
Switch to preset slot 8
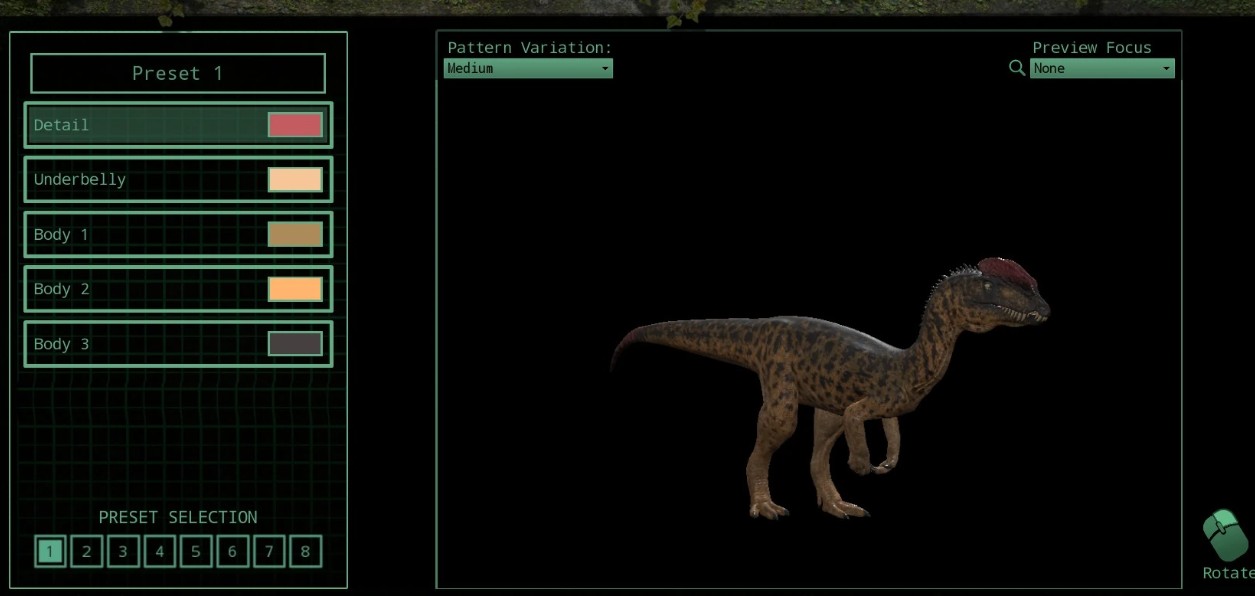tap(305, 551)
